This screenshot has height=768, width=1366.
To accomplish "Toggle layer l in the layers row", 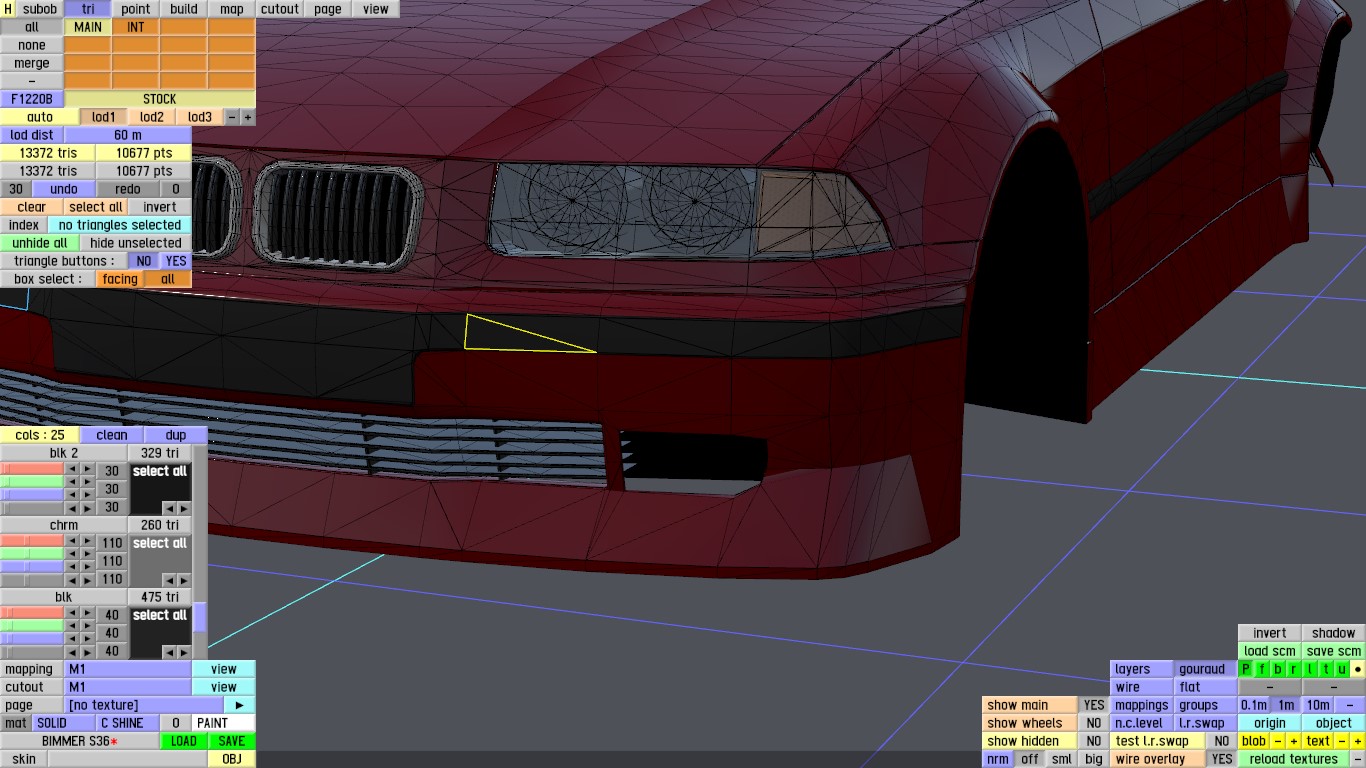I will [1310, 669].
